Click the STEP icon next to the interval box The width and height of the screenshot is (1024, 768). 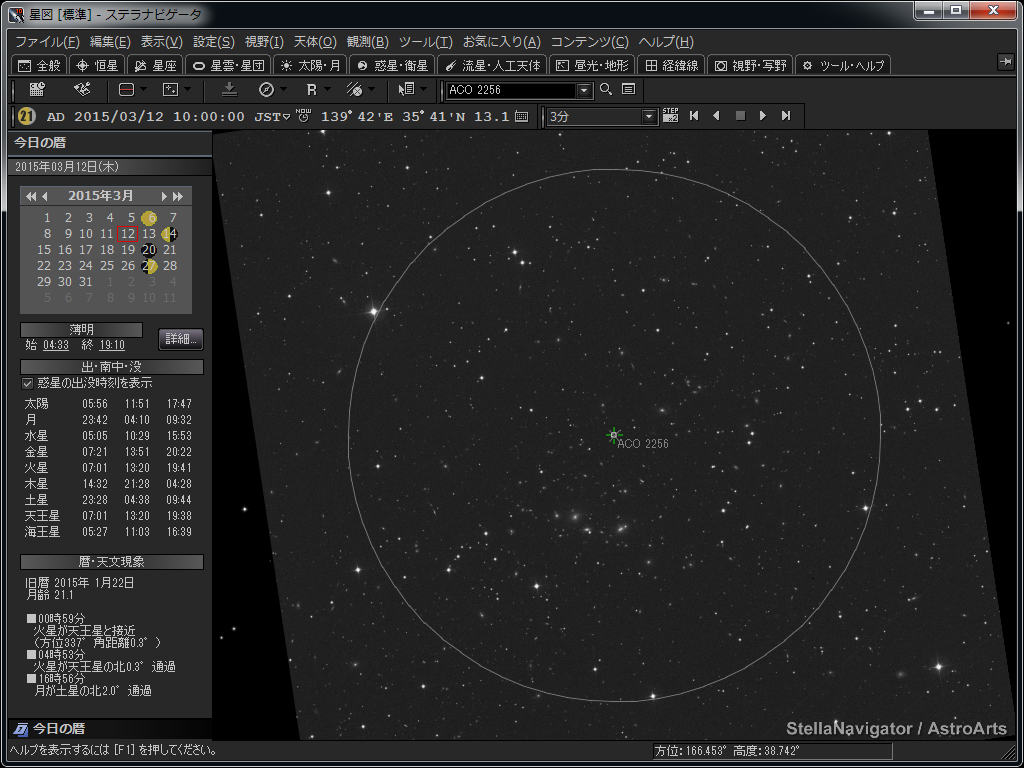pyautogui.click(x=670, y=116)
